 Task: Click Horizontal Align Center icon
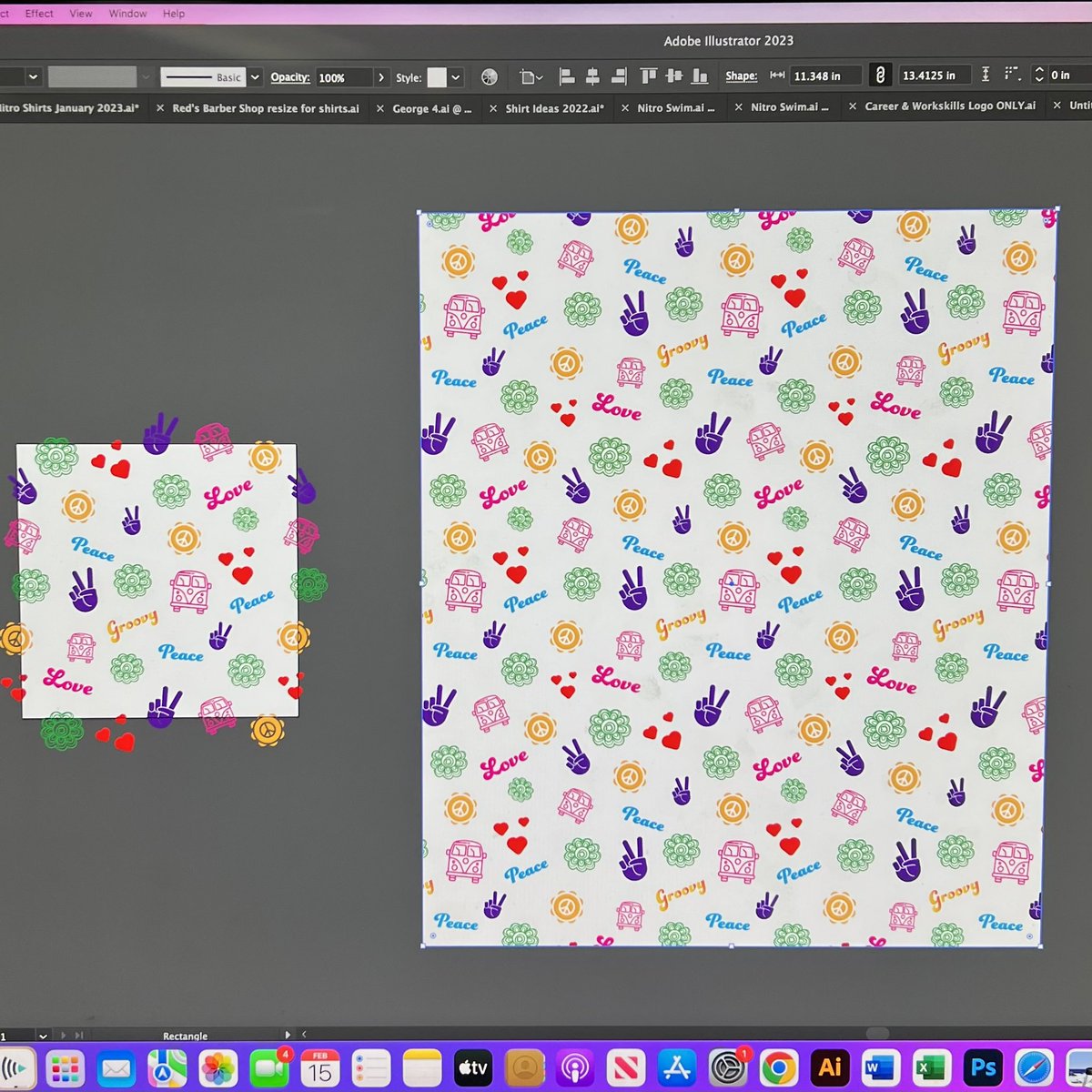(592, 76)
